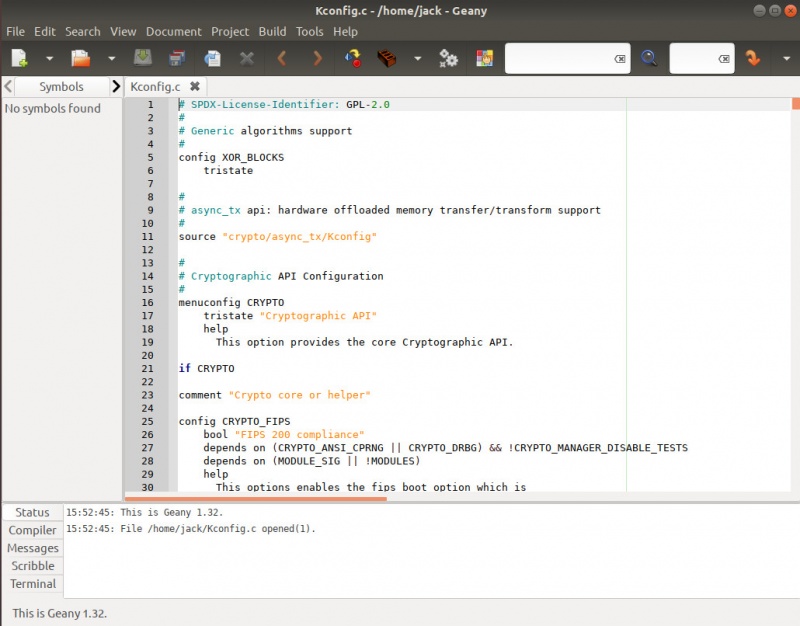This screenshot has height=626, width=800.
Task: Save the current file
Action: pyautogui.click(x=143, y=58)
